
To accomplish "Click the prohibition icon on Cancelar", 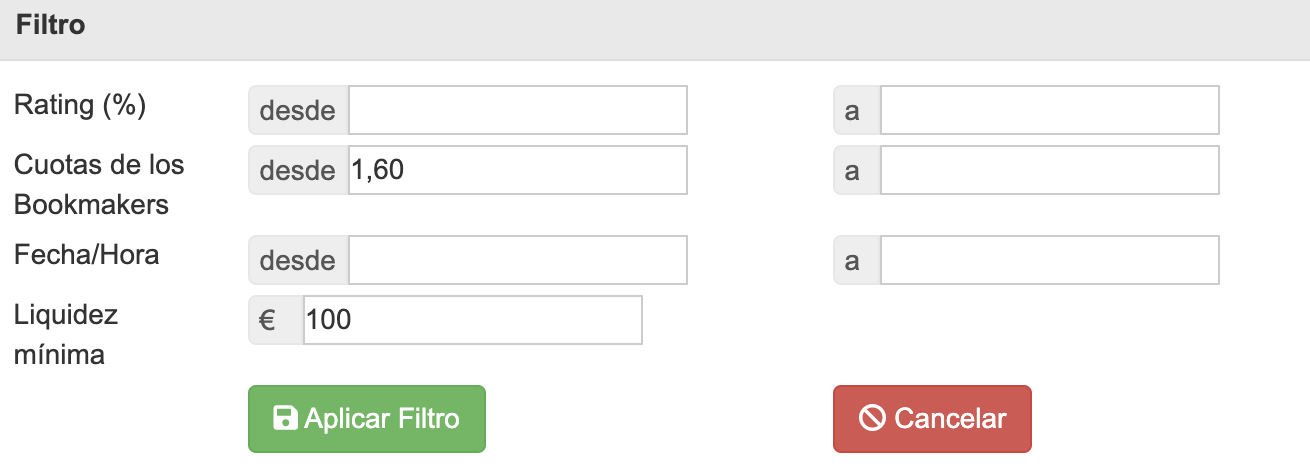I will (872, 418).
